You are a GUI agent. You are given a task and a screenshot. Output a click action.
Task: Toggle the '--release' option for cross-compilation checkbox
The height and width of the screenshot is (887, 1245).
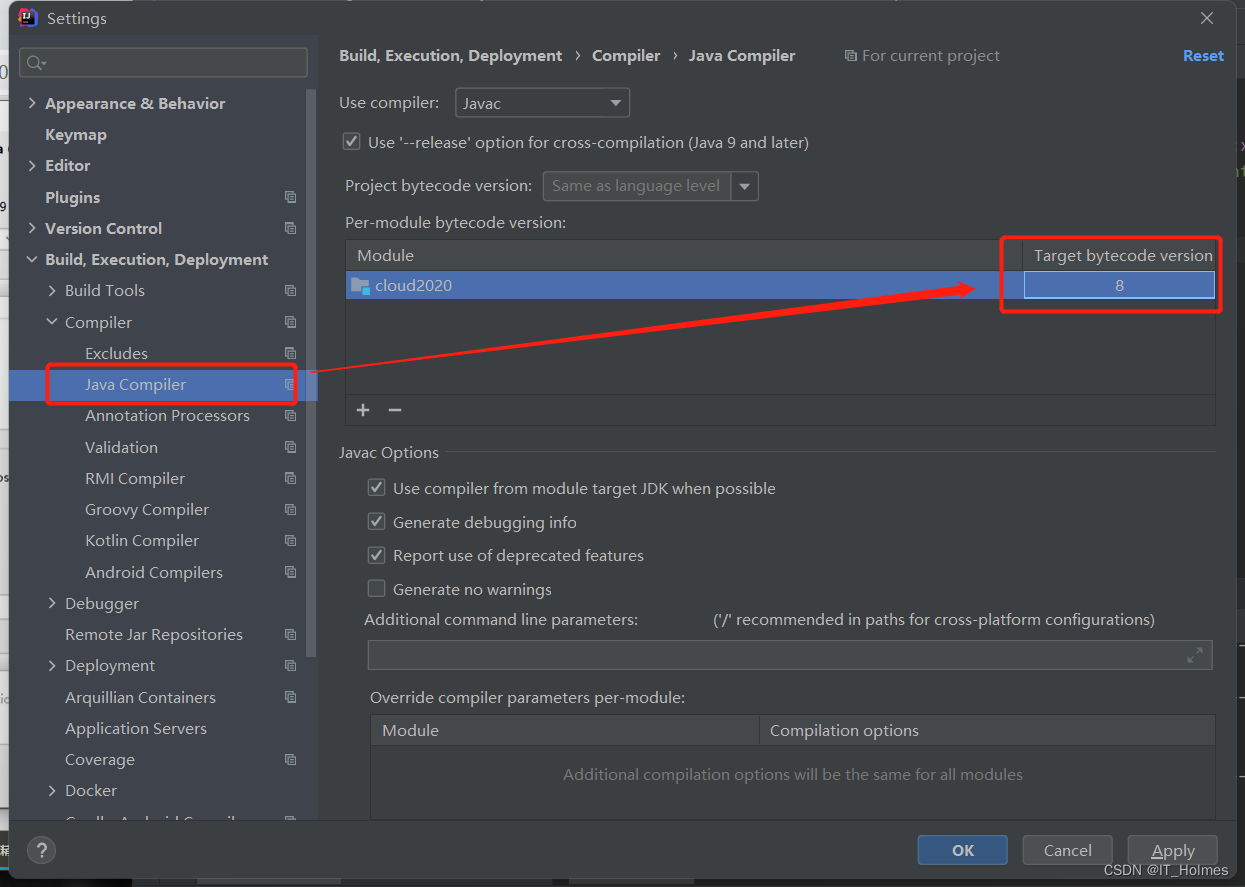(351, 142)
